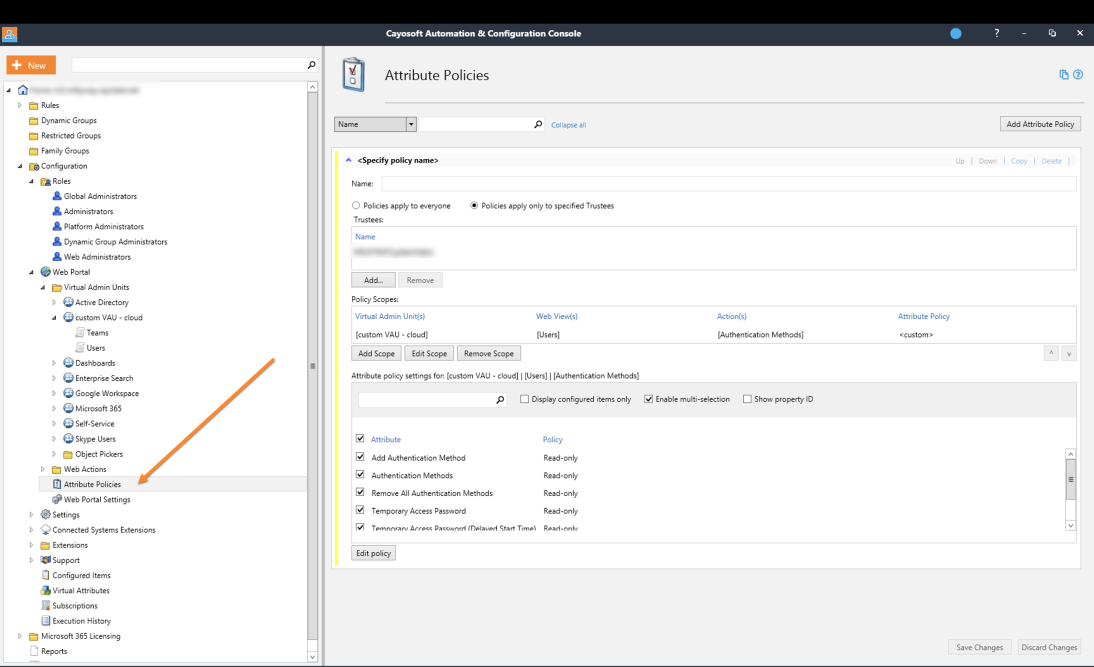
Task: Open the Name filter dropdown
Action: tap(411, 124)
